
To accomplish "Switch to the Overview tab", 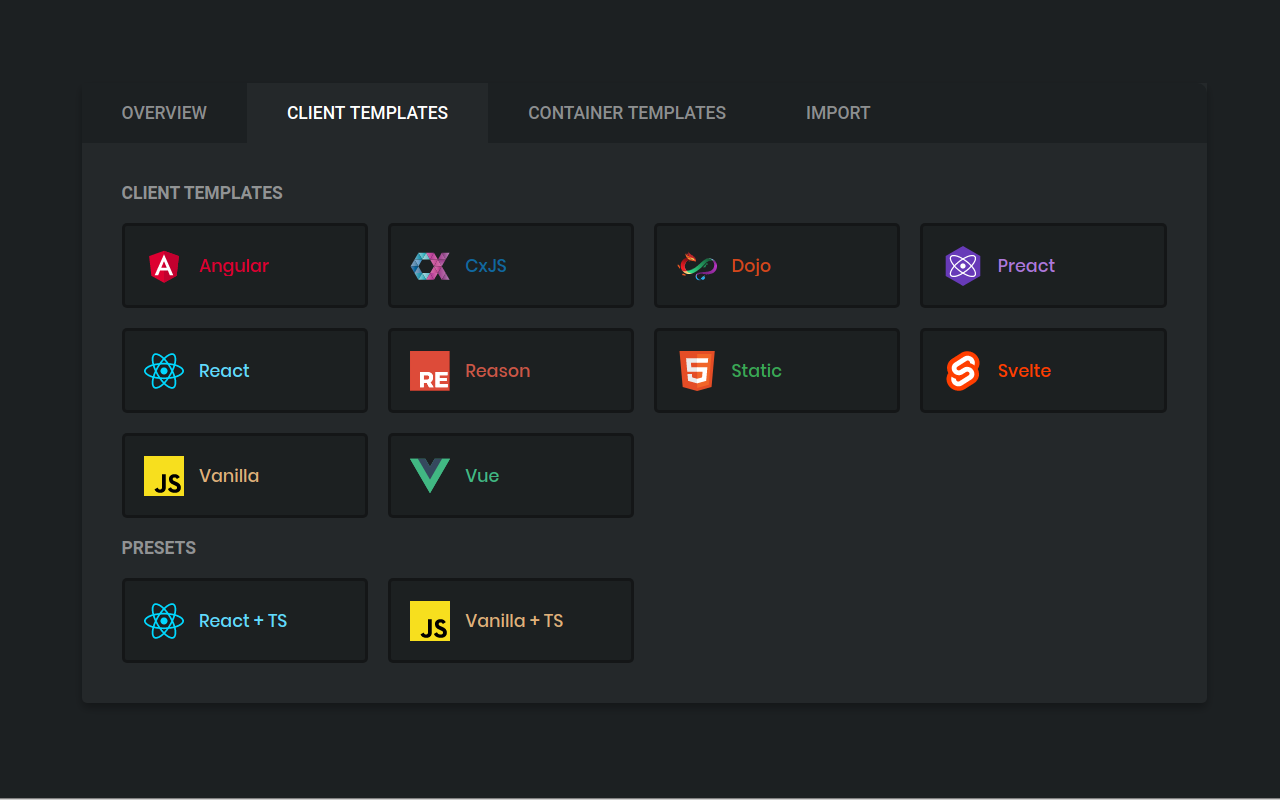I will pyautogui.click(x=164, y=113).
